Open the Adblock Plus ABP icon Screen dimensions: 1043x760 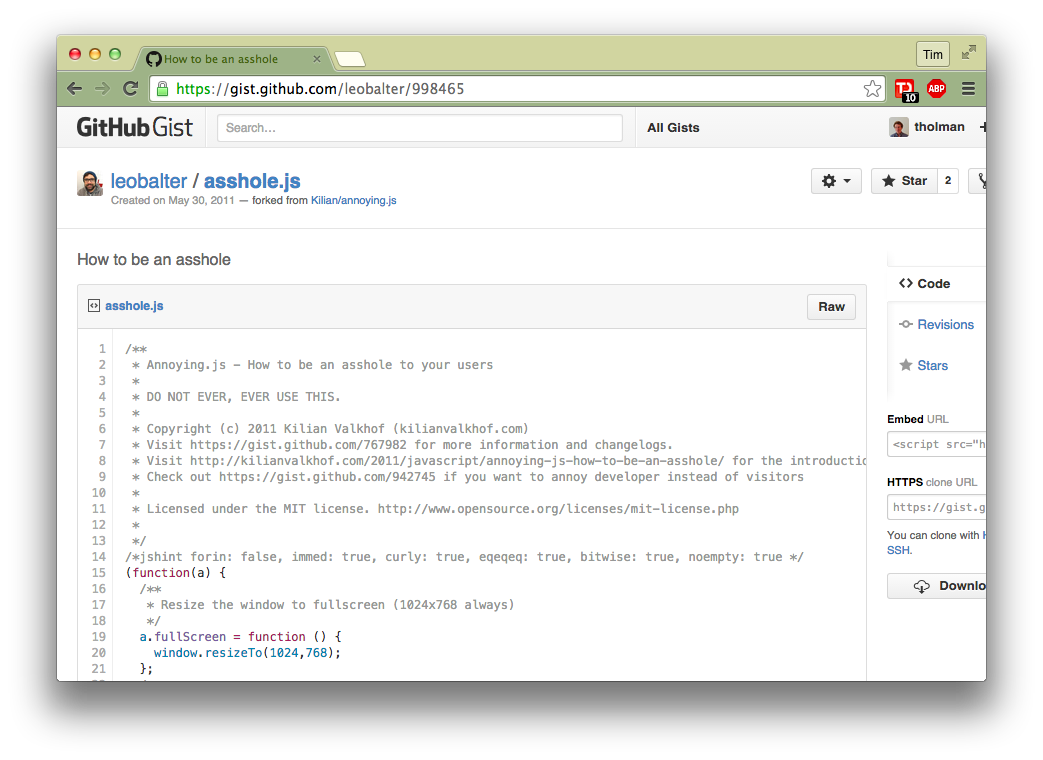pos(937,88)
